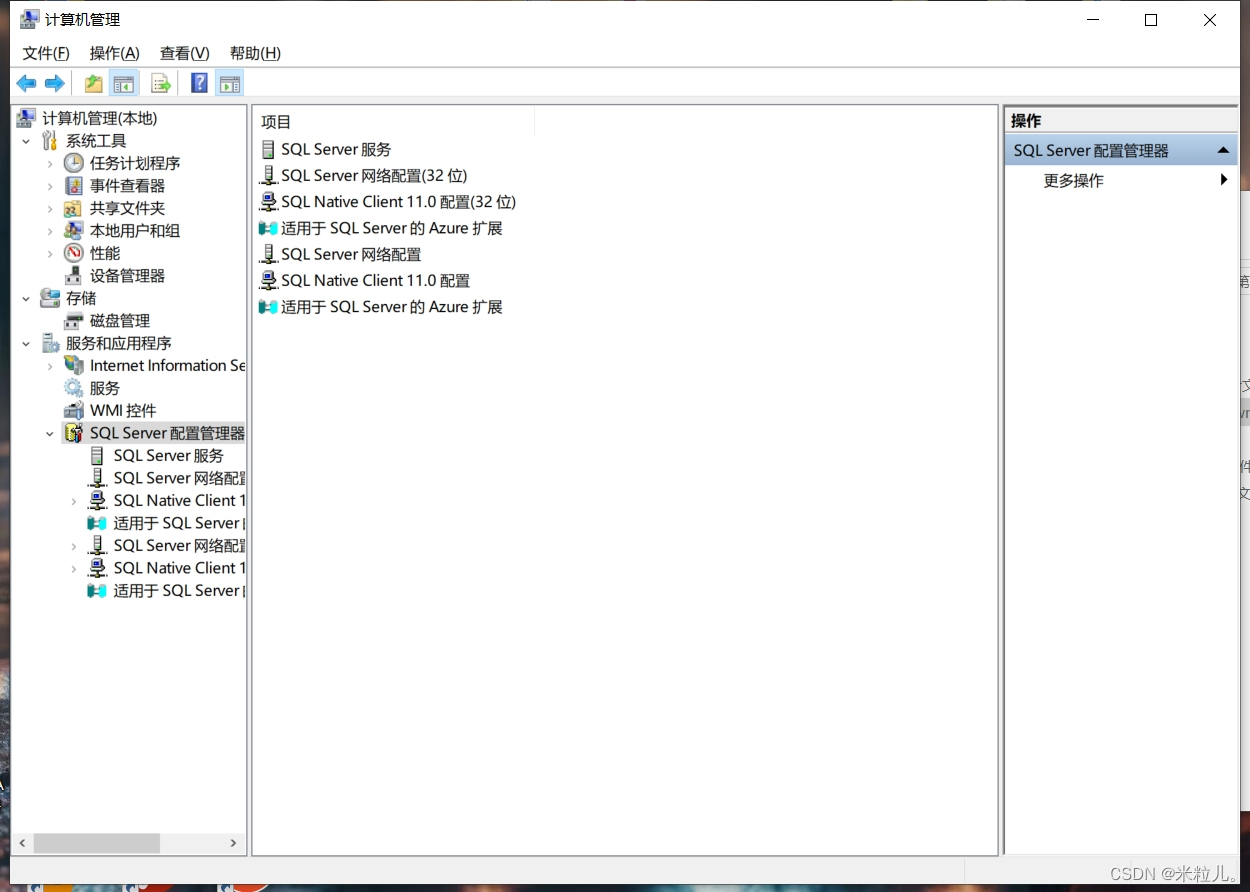Viewport: 1250px width, 892px height.
Task: Select WMI 控件 in the tree
Action: point(123,411)
